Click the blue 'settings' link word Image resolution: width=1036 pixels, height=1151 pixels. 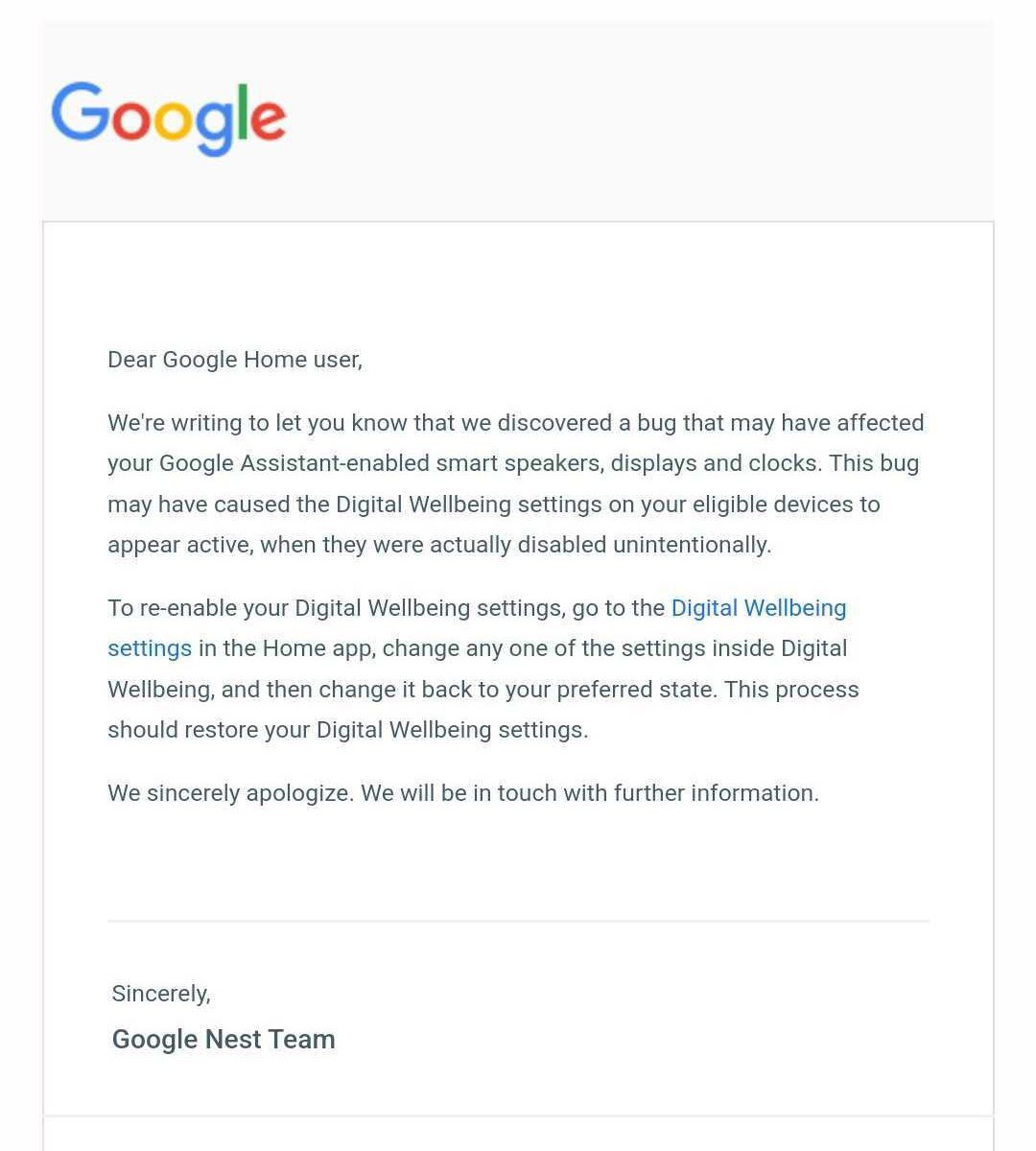(x=150, y=648)
